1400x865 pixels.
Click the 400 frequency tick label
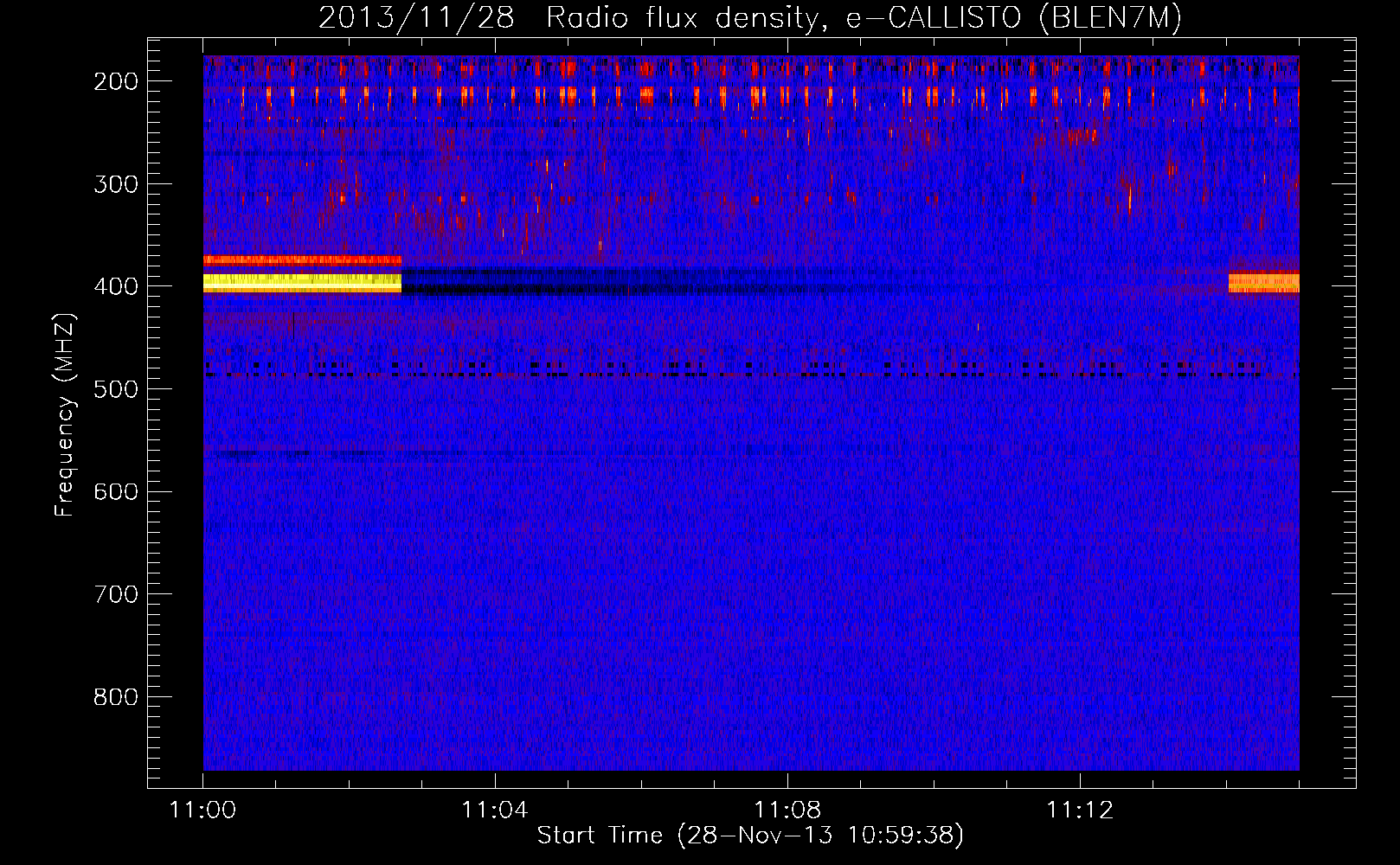coord(116,286)
